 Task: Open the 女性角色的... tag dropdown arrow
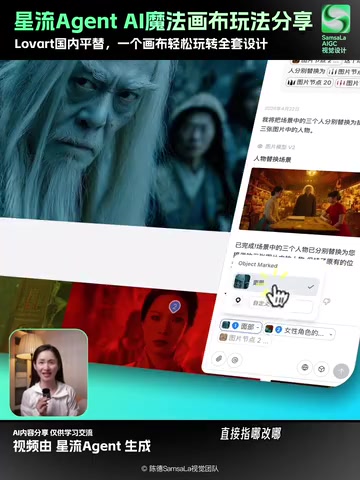[331, 334]
